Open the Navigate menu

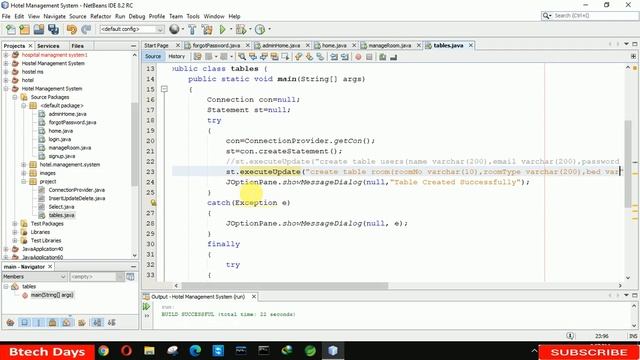(54, 16)
